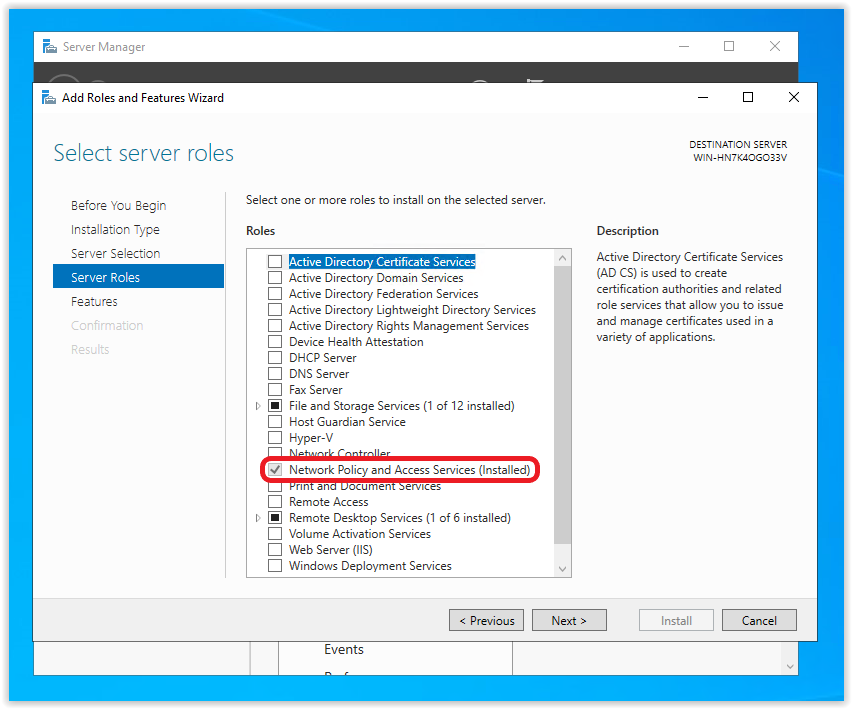The width and height of the screenshot is (852, 709).
Task: Check the Host Guardian Service role
Action: pyautogui.click(x=275, y=422)
